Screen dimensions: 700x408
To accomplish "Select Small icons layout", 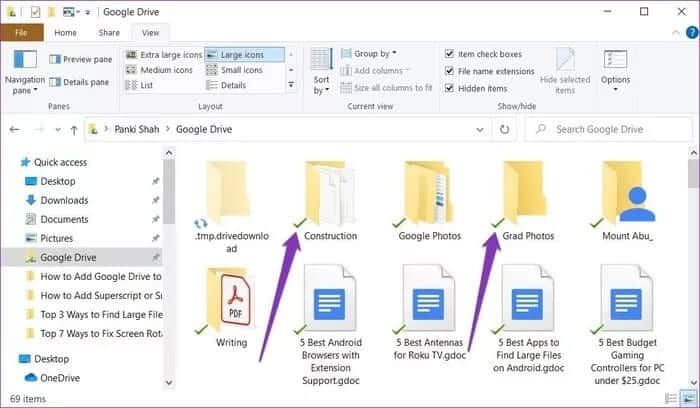I will point(234,70).
